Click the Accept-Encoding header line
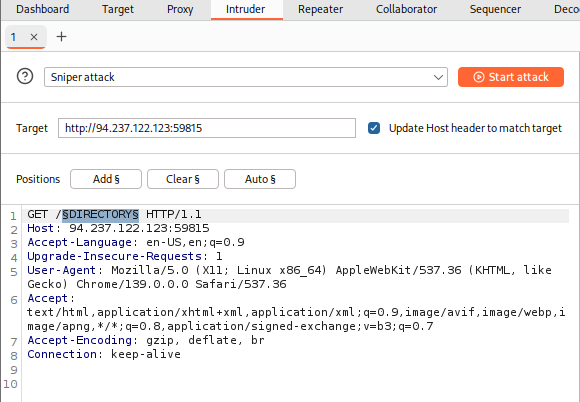The height and width of the screenshot is (402, 580). (146, 340)
